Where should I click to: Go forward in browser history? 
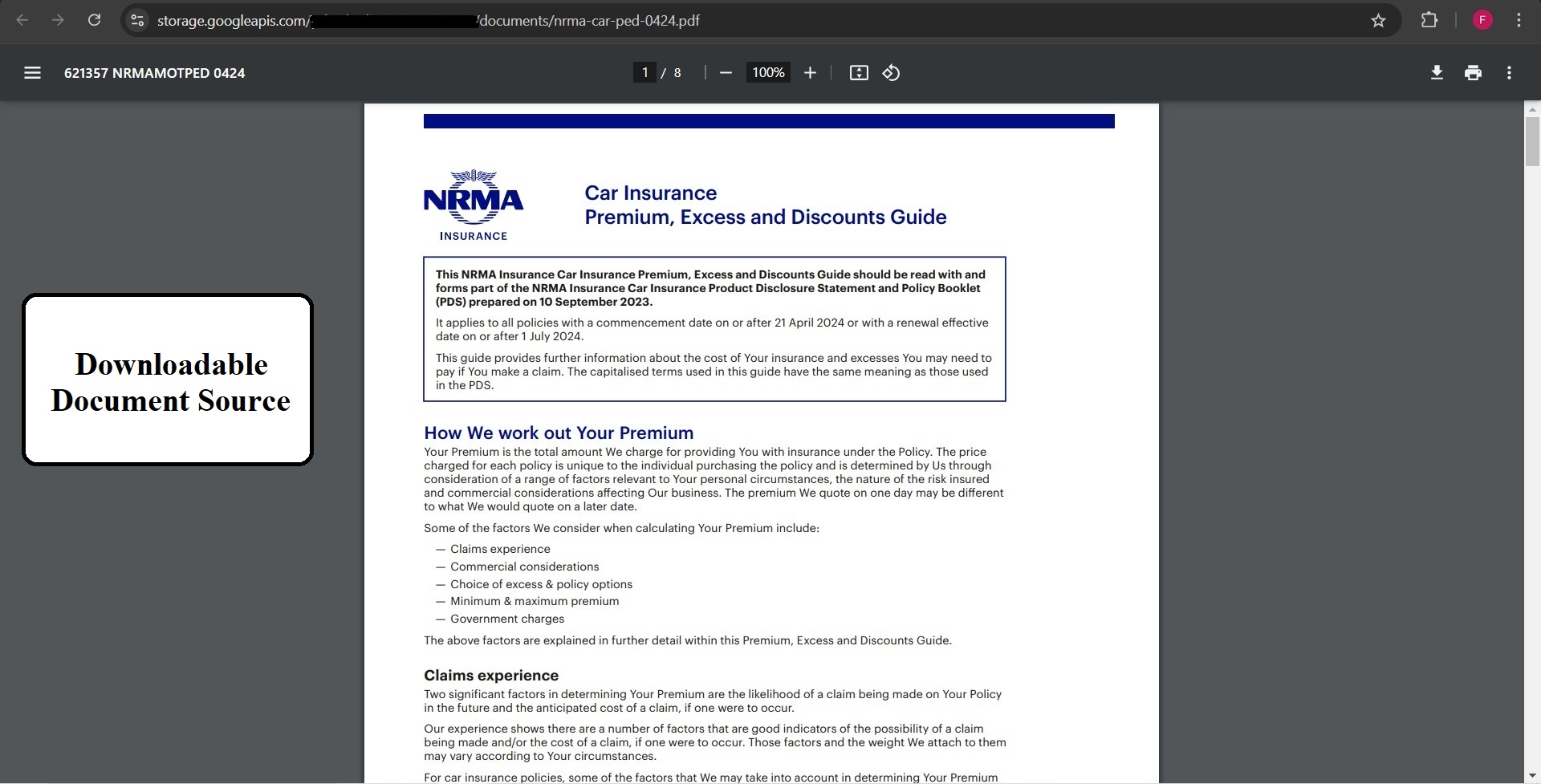pos(58,20)
